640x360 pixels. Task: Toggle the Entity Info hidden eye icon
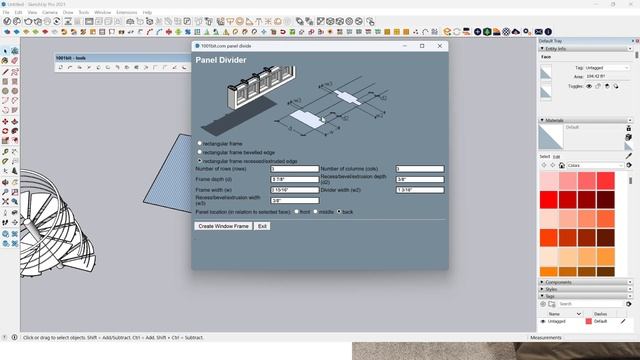589,86
